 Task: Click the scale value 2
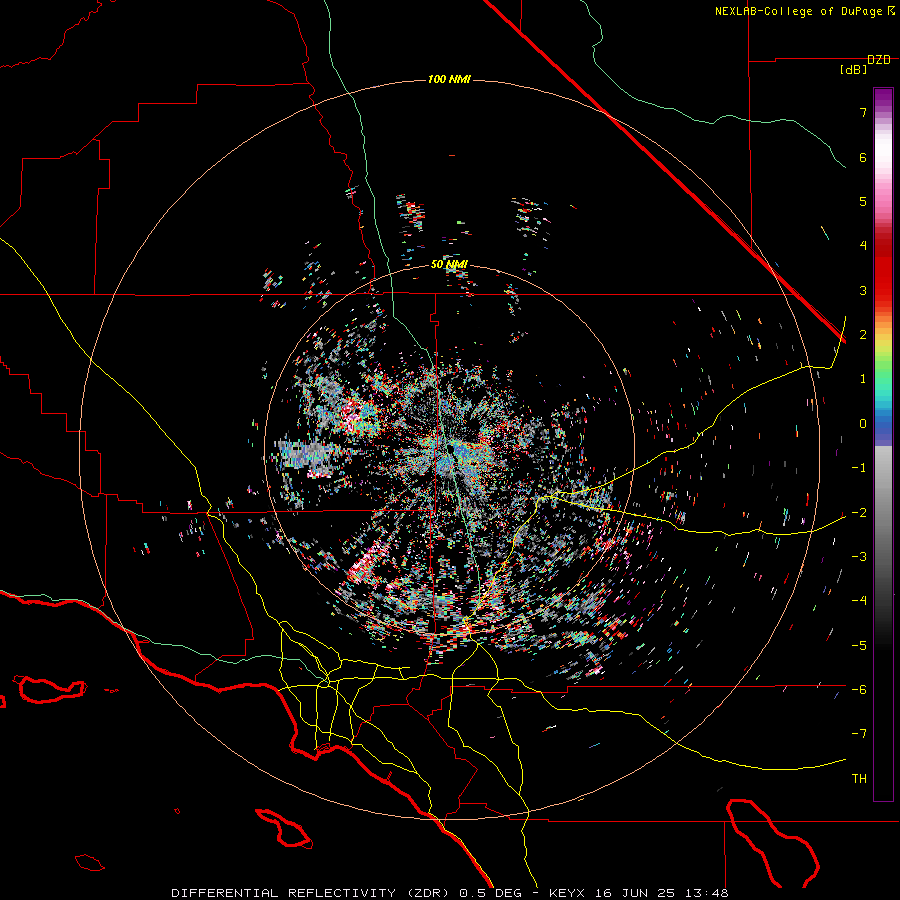tap(863, 335)
